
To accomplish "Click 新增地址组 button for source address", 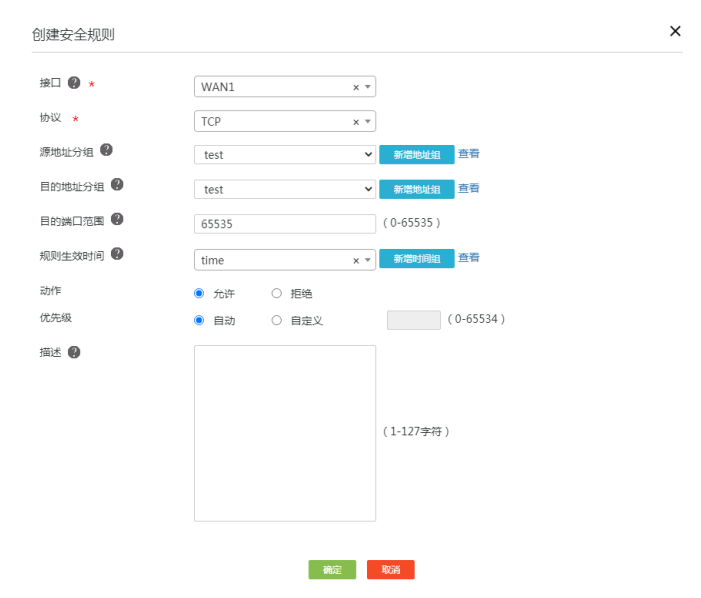I will point(416,155).
